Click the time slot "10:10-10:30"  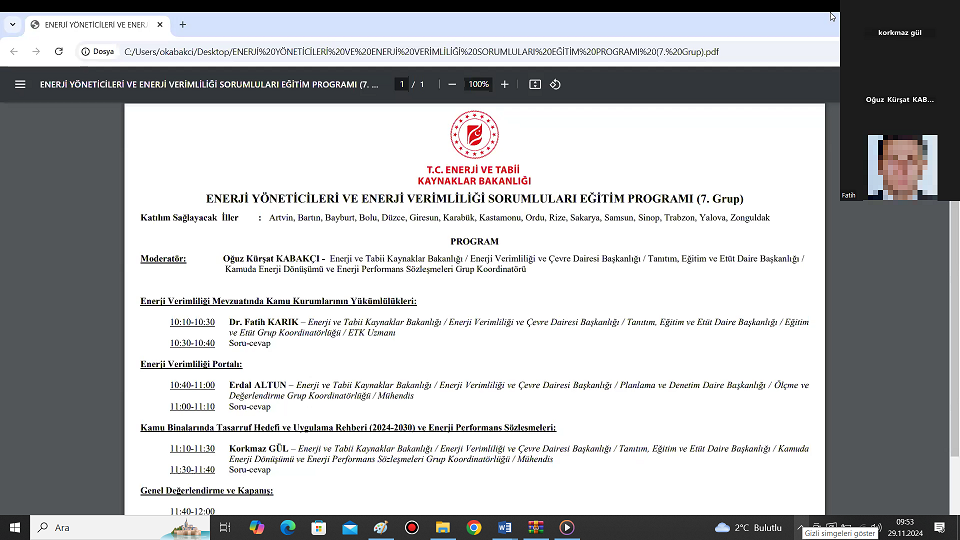(192, 322)
